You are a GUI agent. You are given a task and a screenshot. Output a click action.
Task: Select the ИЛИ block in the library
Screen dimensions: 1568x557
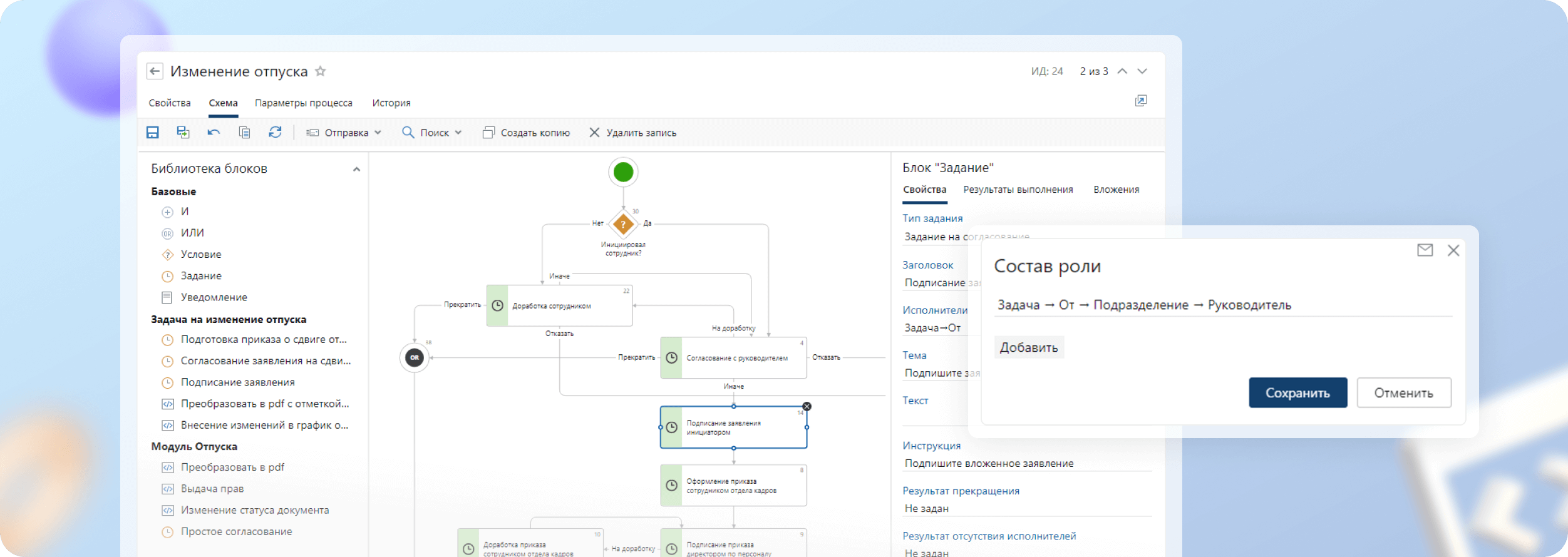pyautogui.click(x=183, y=233)
